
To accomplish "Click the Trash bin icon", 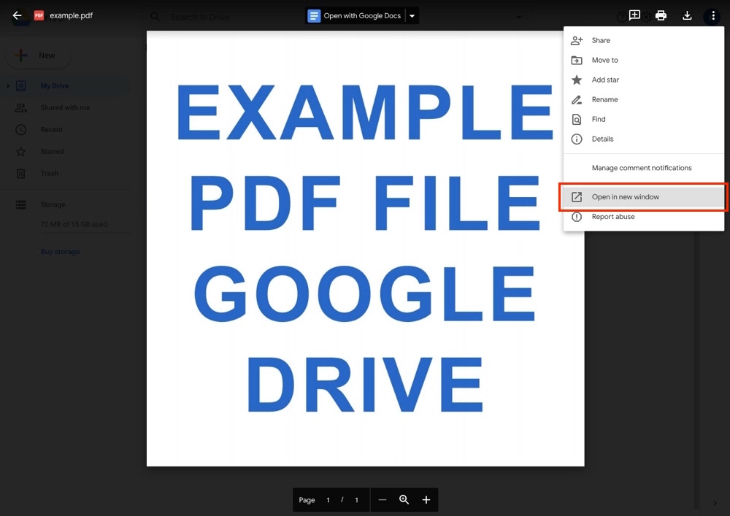I will [20, 173].
